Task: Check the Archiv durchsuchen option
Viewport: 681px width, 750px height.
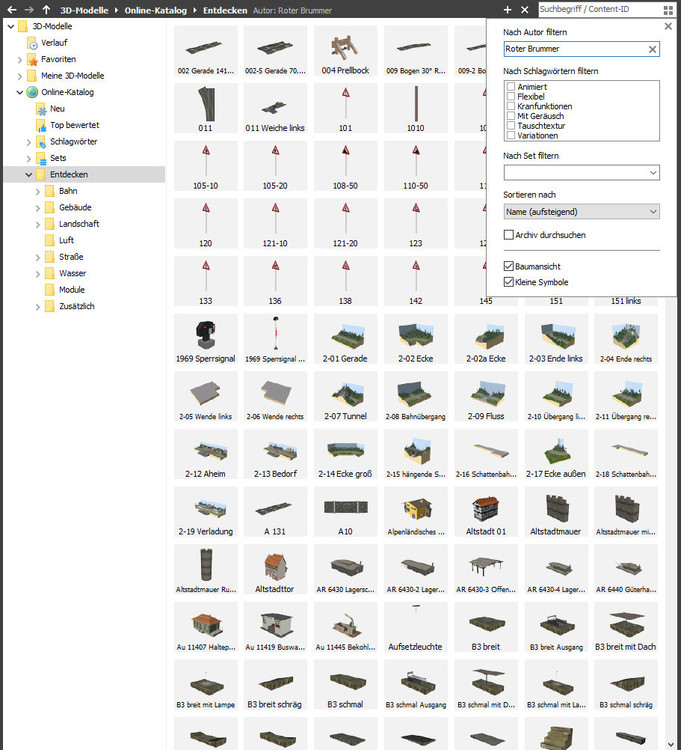Action: (x=509, y=235)
